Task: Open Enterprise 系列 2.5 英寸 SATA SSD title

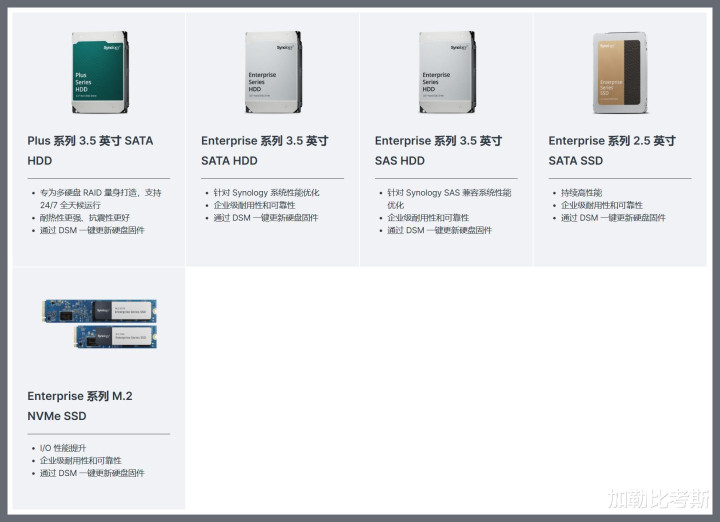Action: pos(612,151)
